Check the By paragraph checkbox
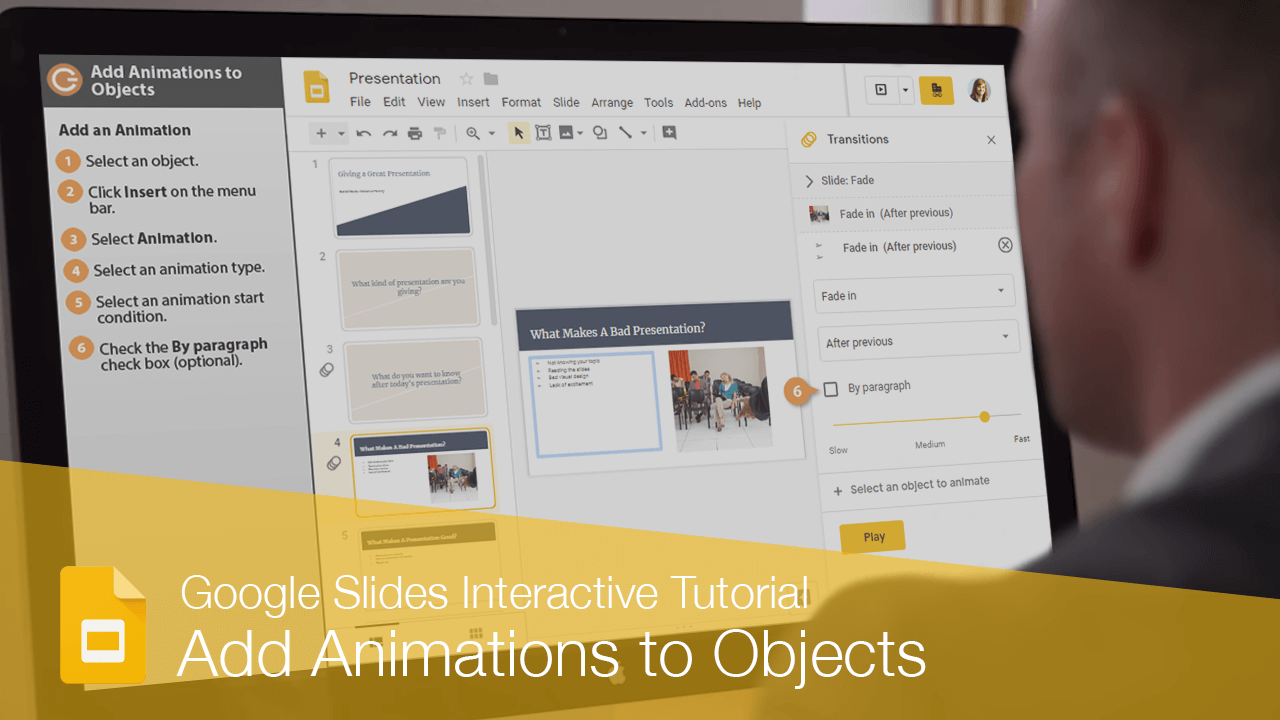1280x720 pixels. pyautogui.click(x=831, y=389)
